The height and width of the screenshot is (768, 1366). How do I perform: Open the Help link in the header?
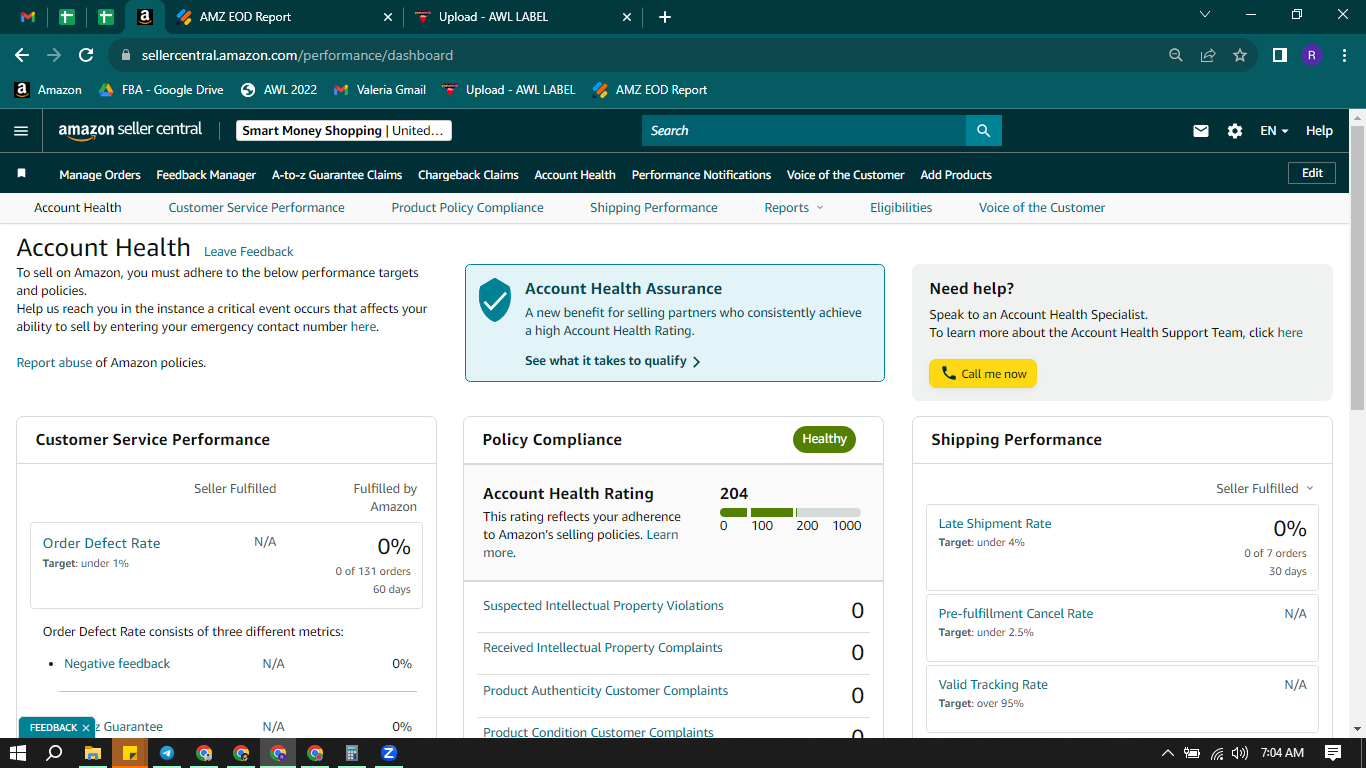pyautogui.click(x=1319, y=131)
